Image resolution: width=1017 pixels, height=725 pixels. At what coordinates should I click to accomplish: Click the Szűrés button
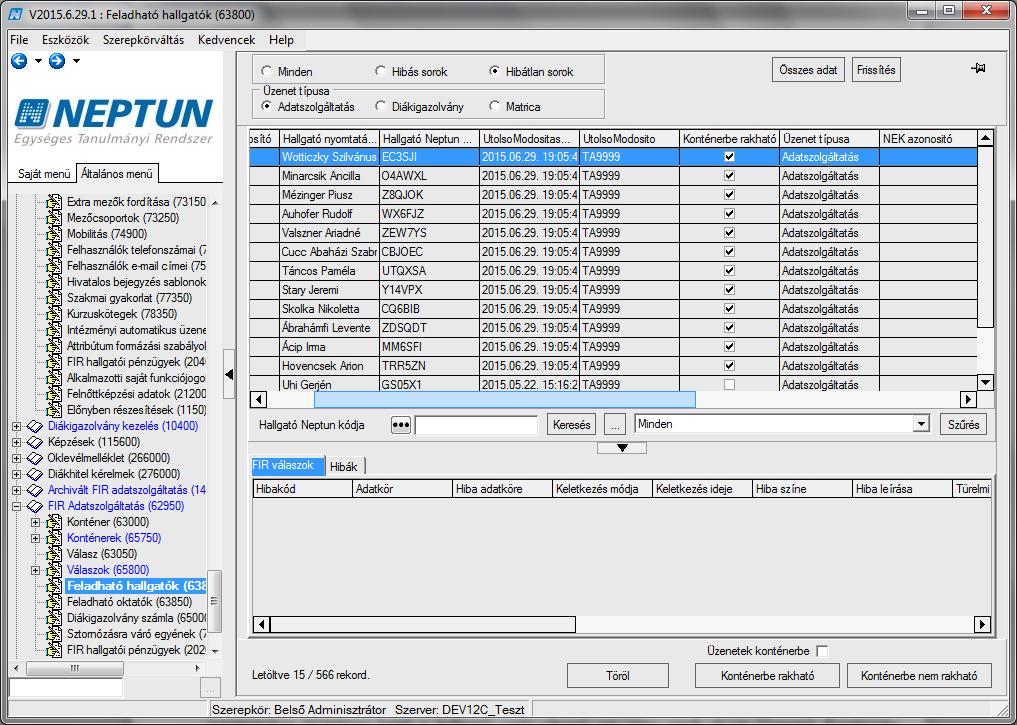[x=964, y=425]
